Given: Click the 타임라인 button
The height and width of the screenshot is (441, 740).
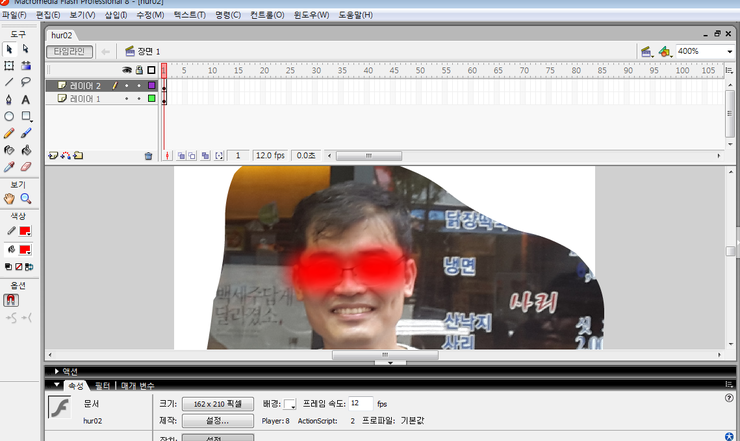Looking at the screenshot, I should pyautogui.click(x=69, y=51).
